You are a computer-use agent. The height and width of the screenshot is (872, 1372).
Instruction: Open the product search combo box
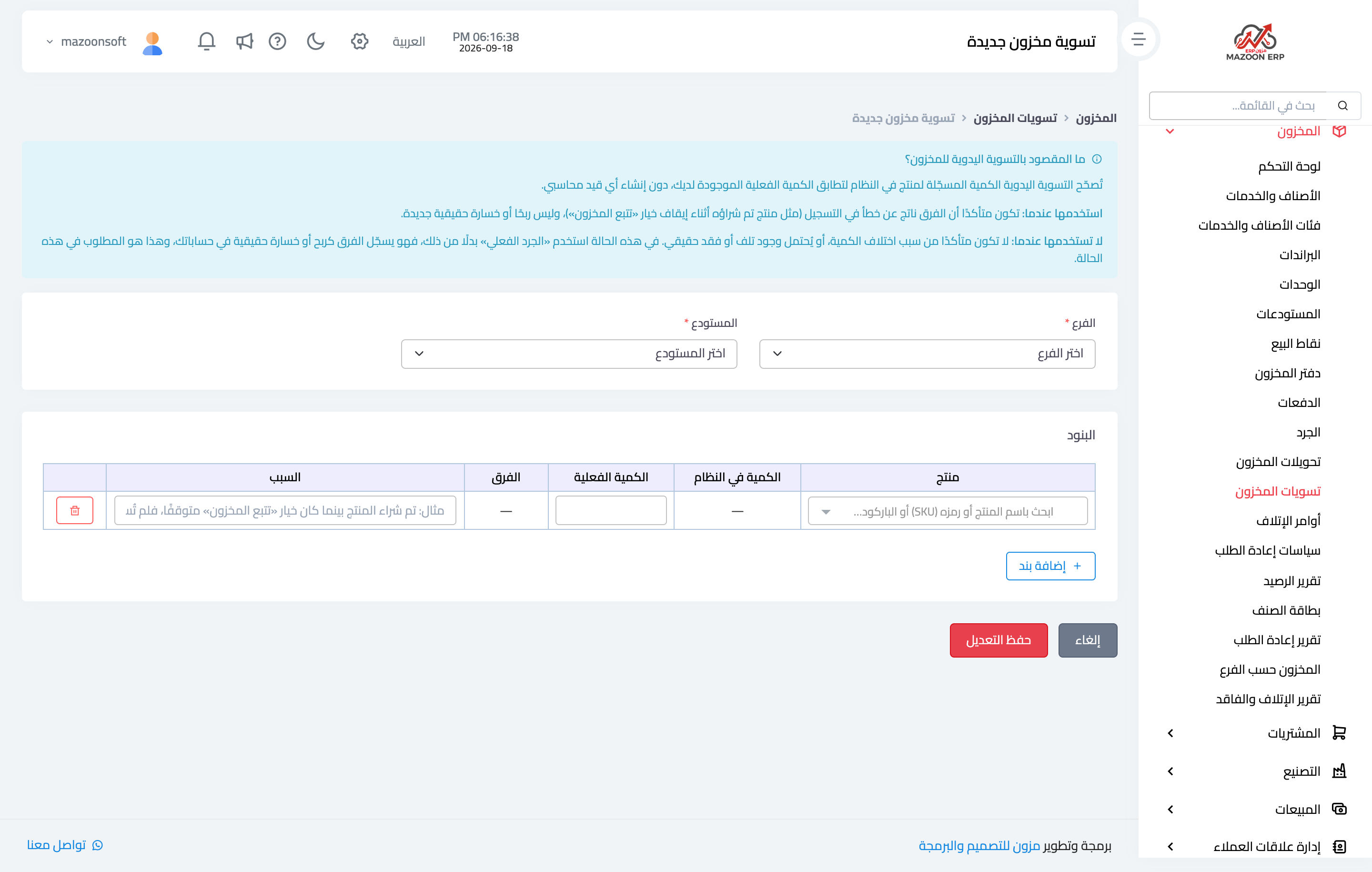click(x=948, y=511)
